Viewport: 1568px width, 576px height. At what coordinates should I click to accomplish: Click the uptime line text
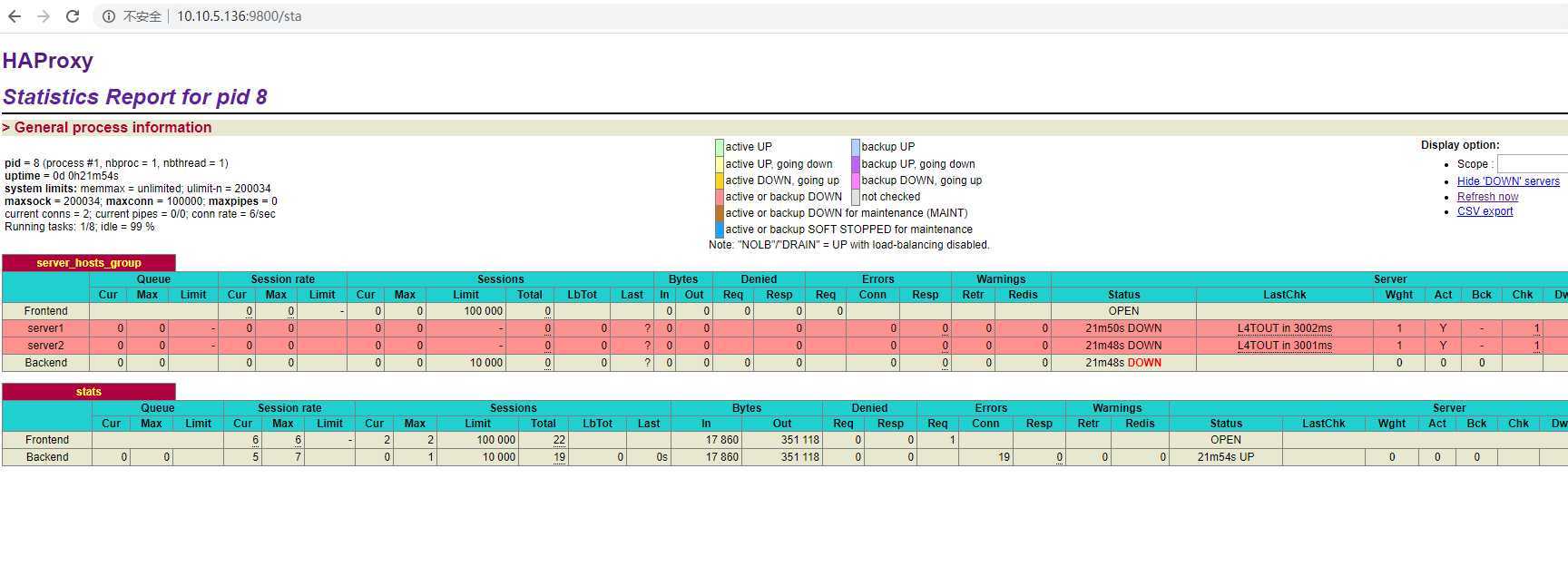tap(62, 176)
